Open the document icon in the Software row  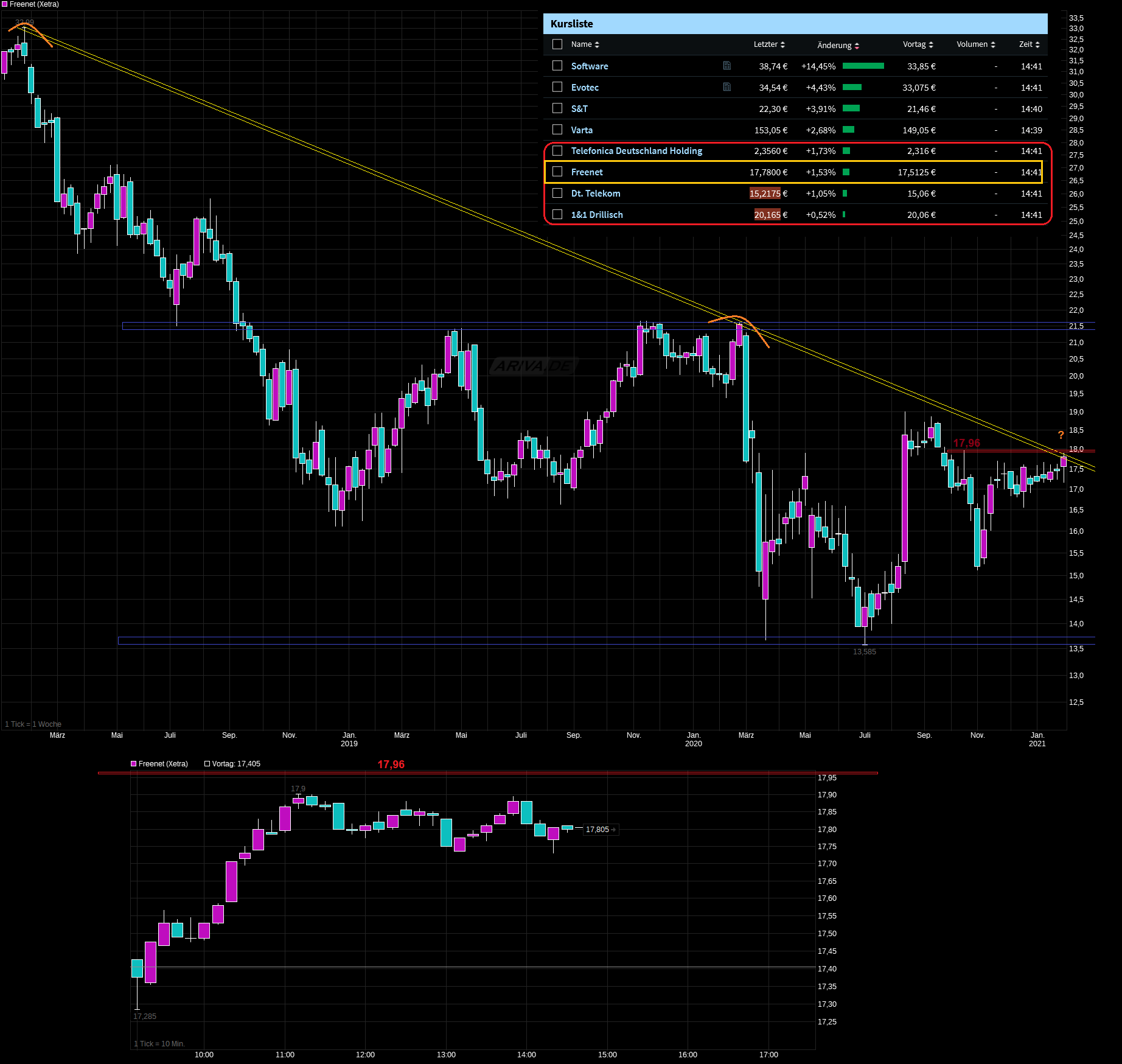[727, 66]
